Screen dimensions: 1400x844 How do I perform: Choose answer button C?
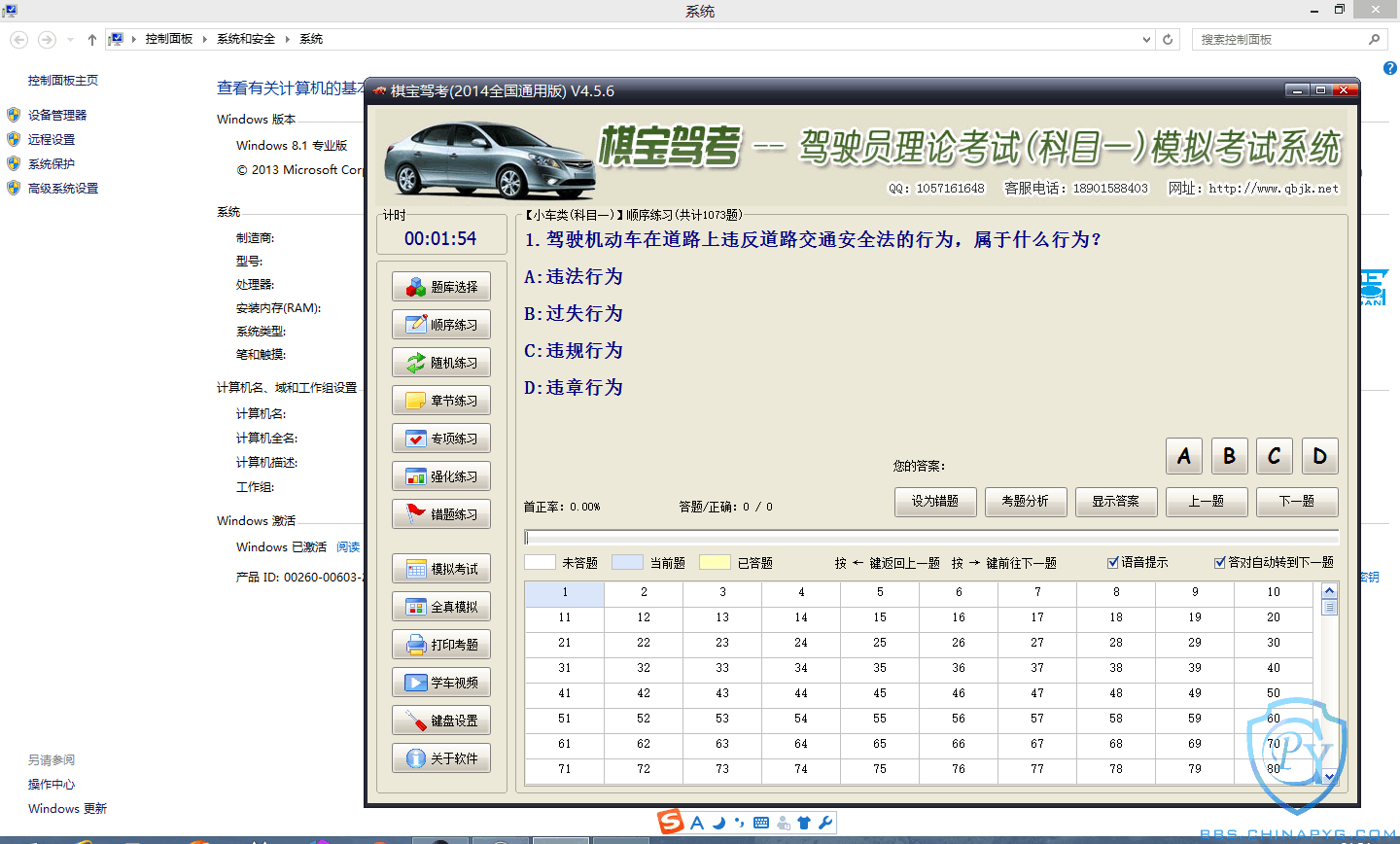click(1275, 456)
